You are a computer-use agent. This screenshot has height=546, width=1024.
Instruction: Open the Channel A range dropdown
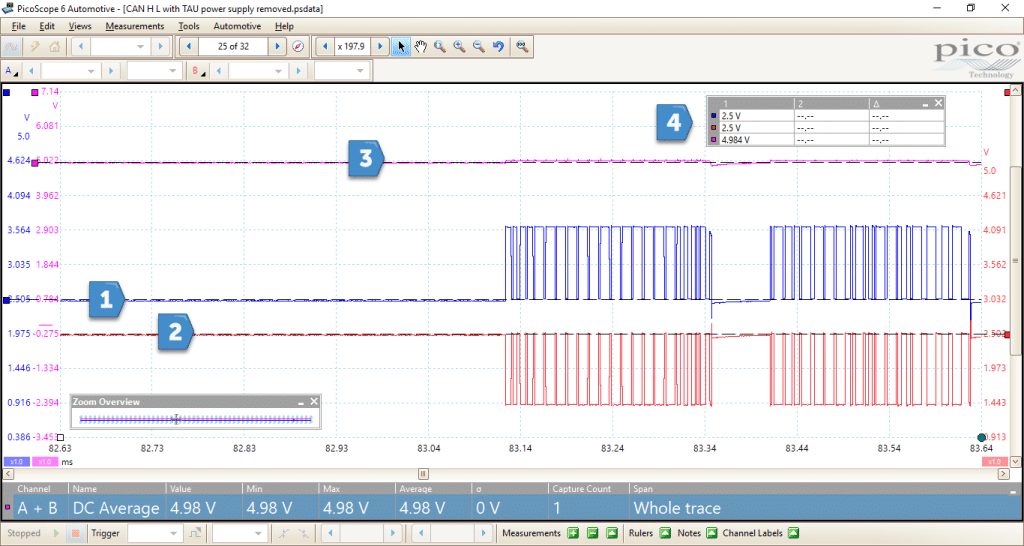(x=71, y=71)
